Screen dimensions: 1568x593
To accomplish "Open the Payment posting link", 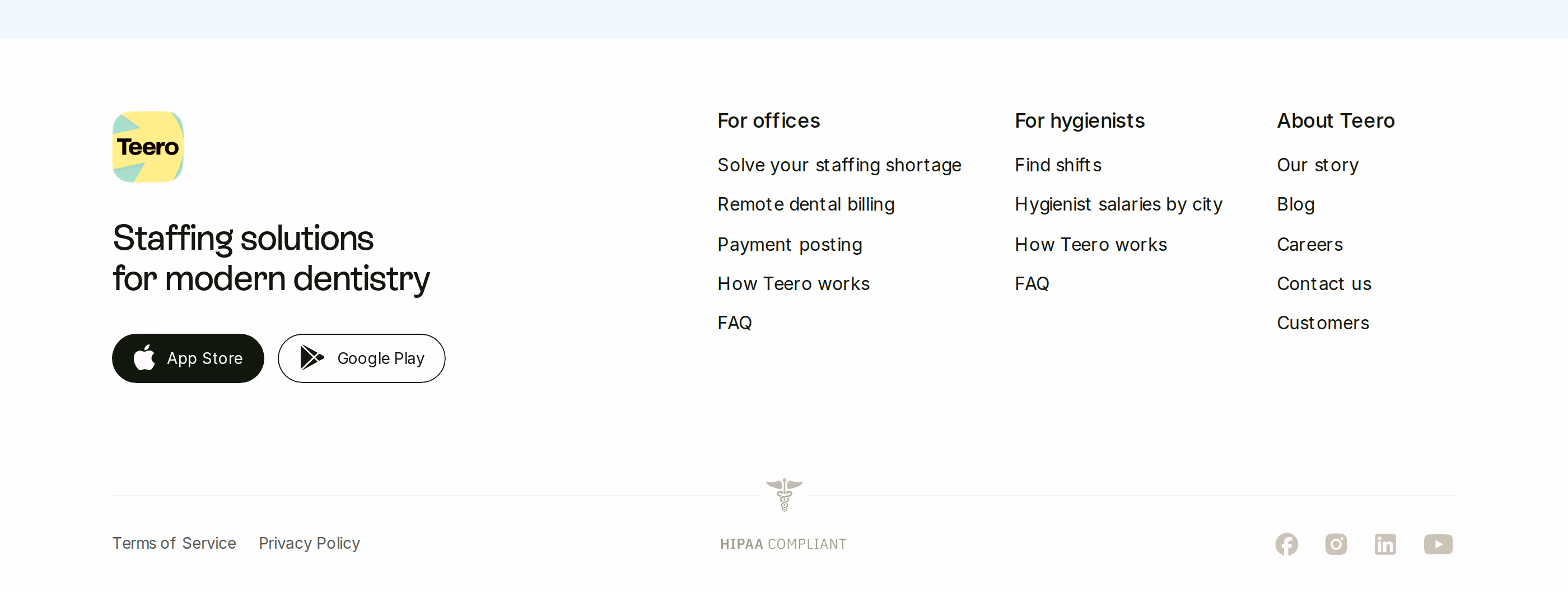I will [x=790, y=245].
